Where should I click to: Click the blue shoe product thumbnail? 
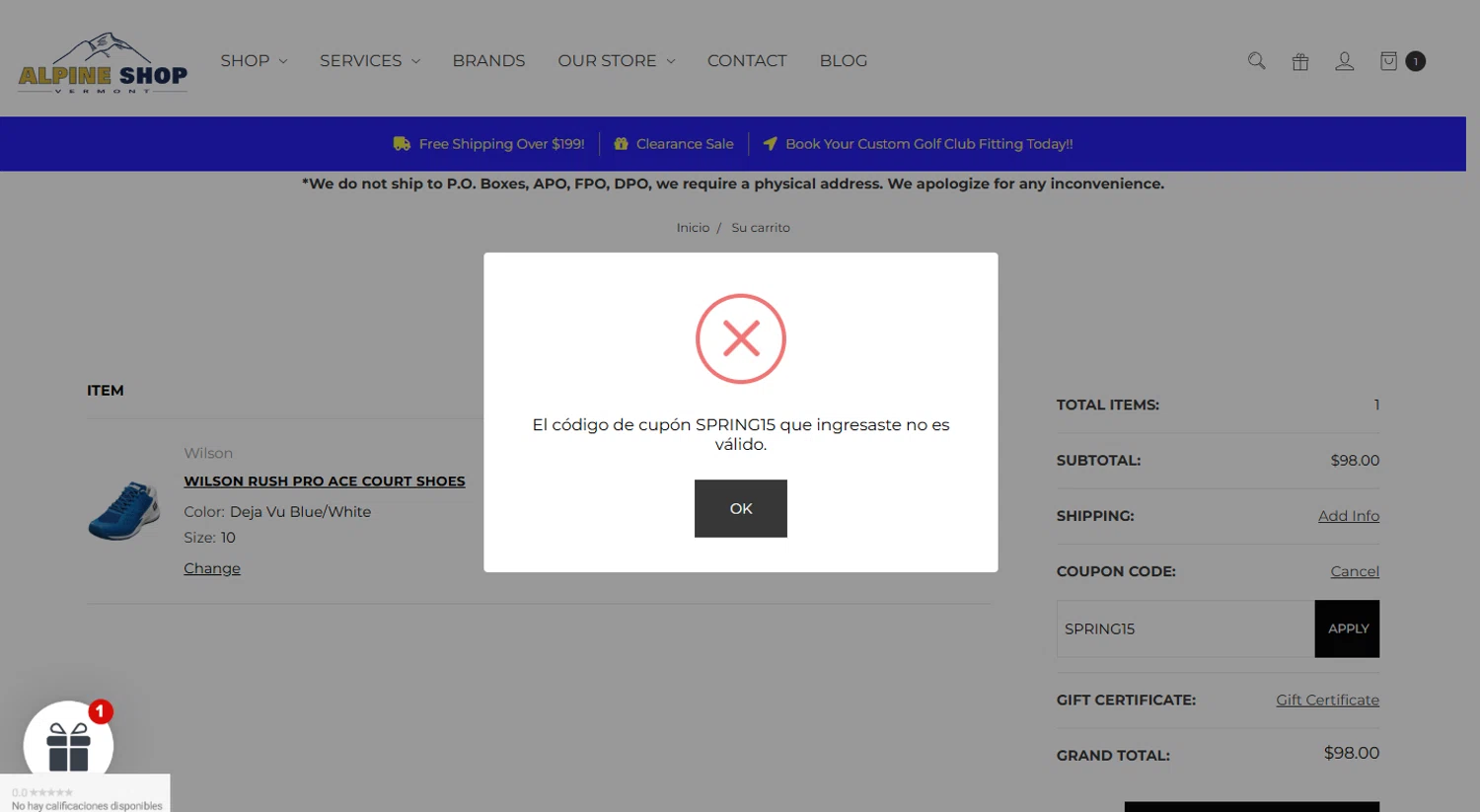point(124,510)
